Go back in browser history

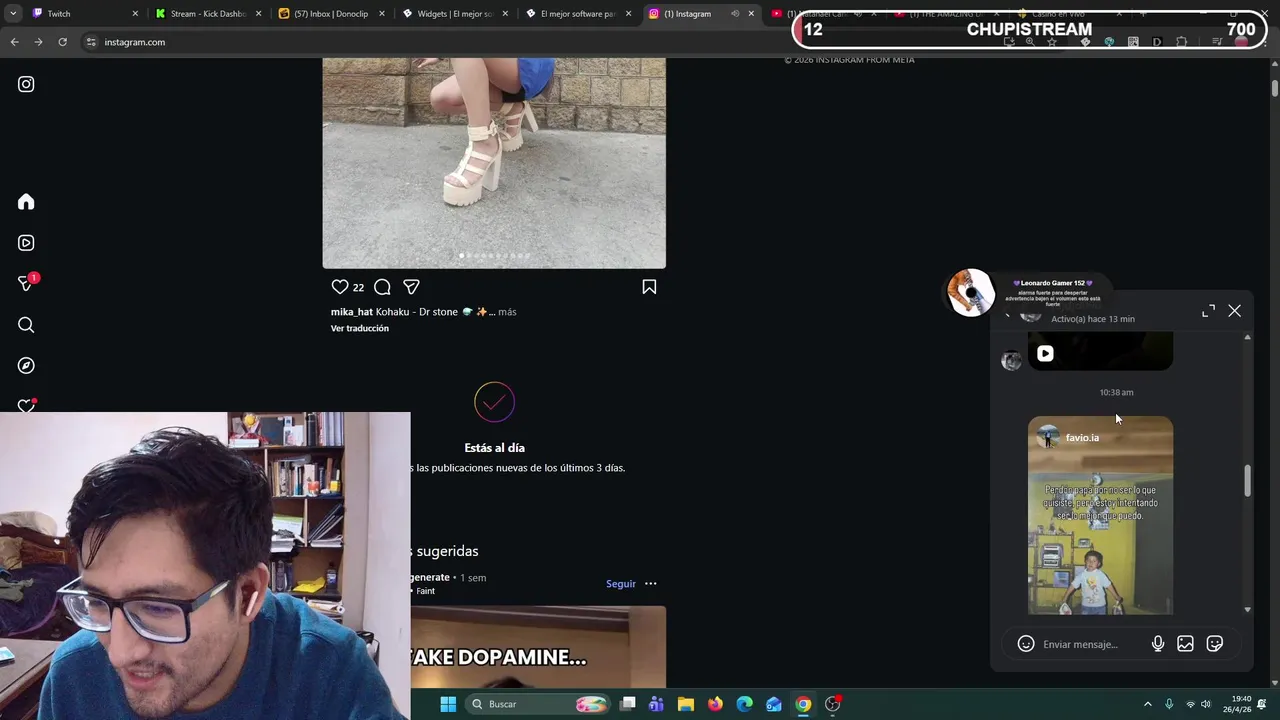pyautogui.click(x=14, y=42)
